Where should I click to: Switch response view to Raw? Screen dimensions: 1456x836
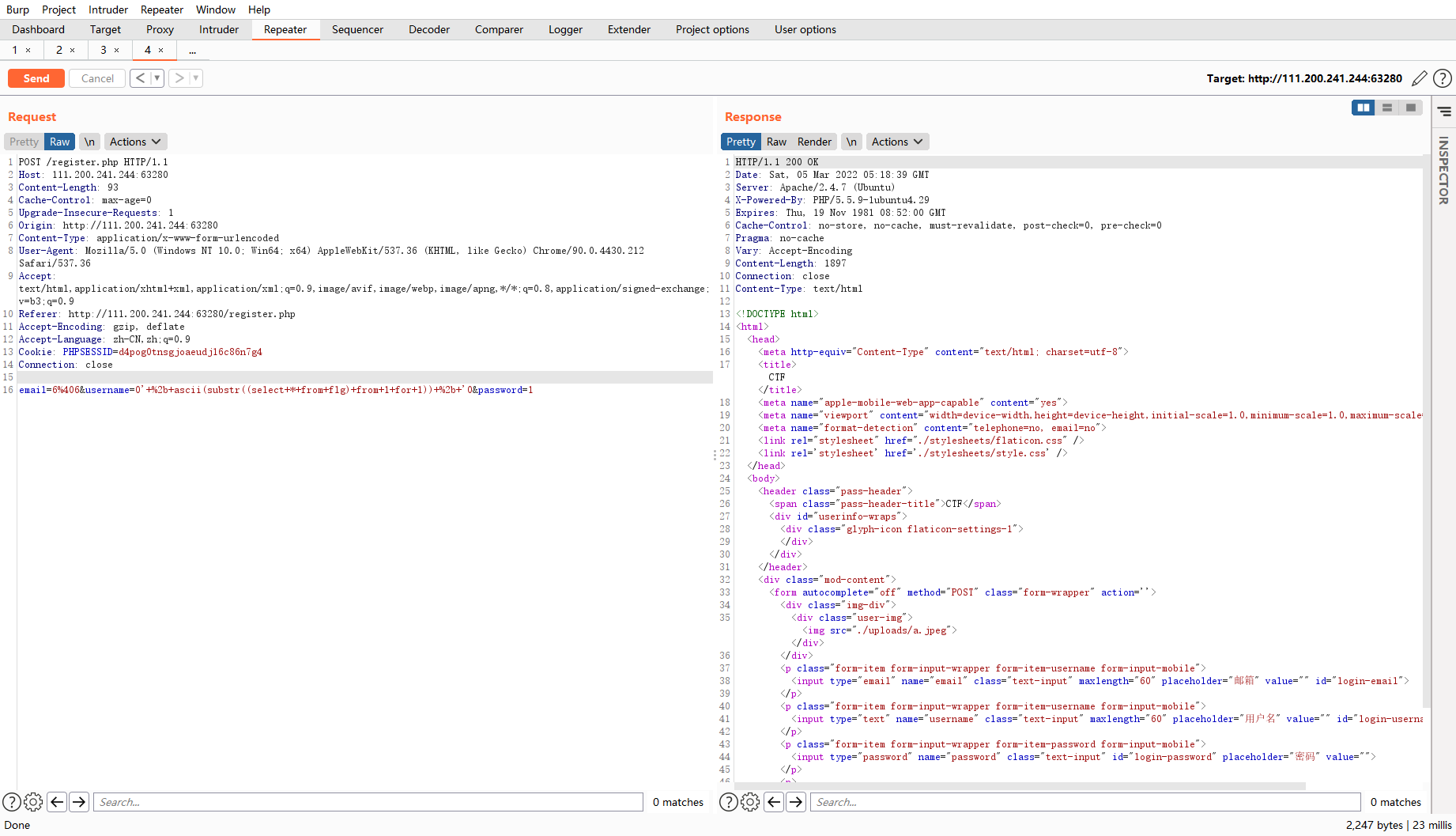click(776, 142)
